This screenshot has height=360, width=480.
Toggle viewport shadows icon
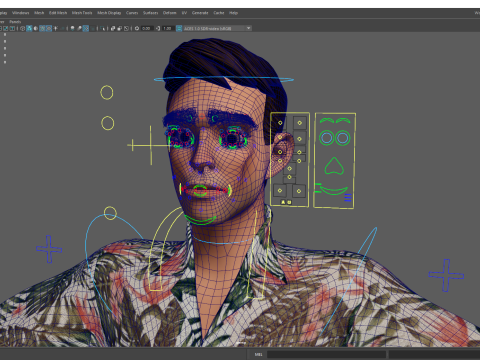62,28
